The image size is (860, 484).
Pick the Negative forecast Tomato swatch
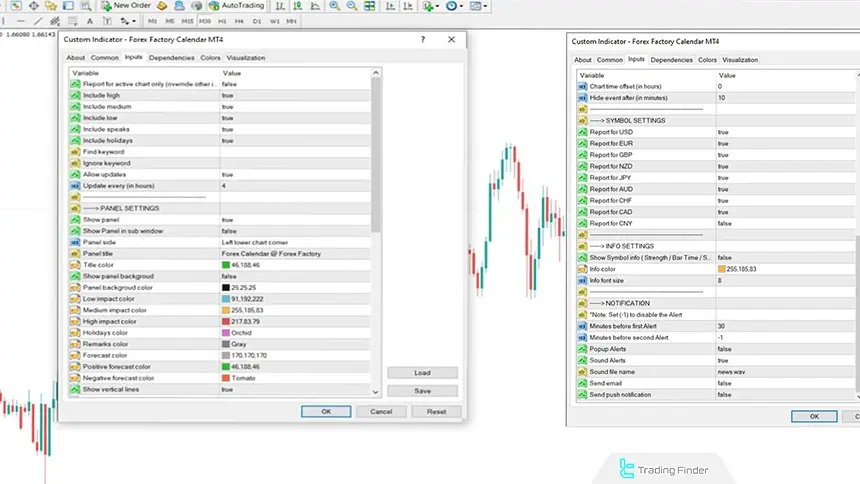tap(225, 378)
